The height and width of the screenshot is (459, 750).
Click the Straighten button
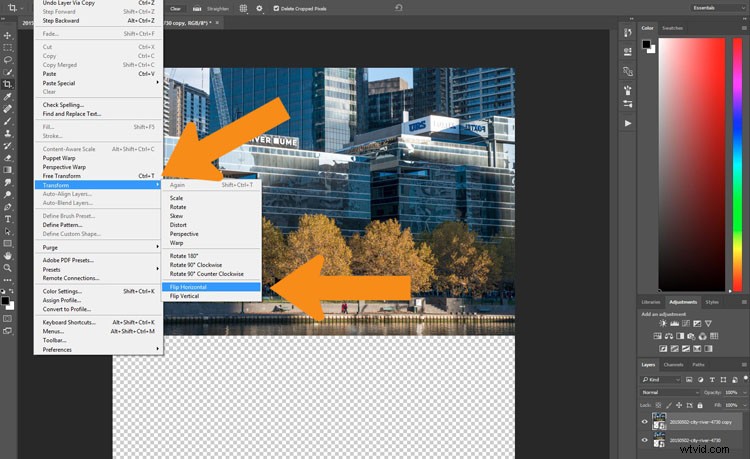212,9
